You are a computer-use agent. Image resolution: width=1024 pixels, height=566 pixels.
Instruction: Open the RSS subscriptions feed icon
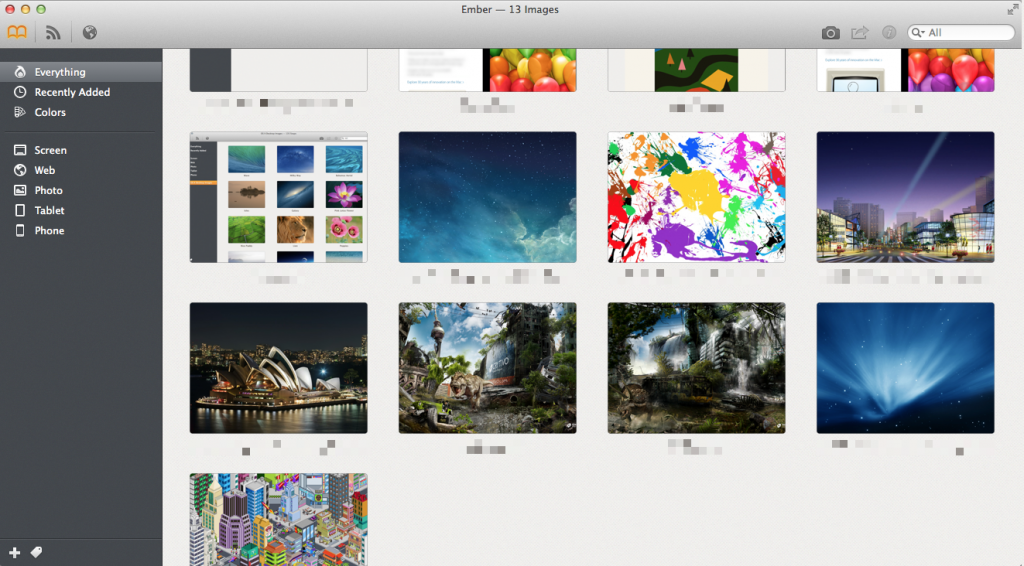(x=53, y=33)
